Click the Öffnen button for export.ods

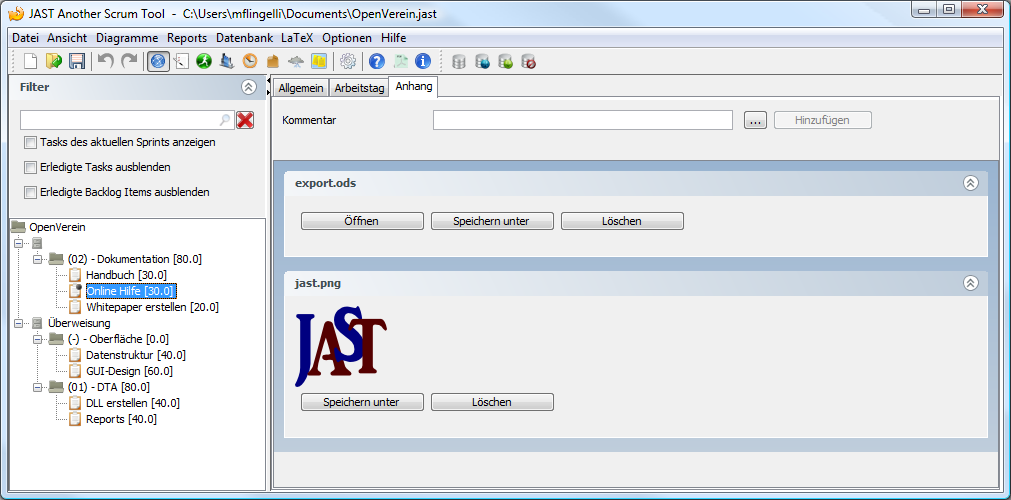coord(362,221)
